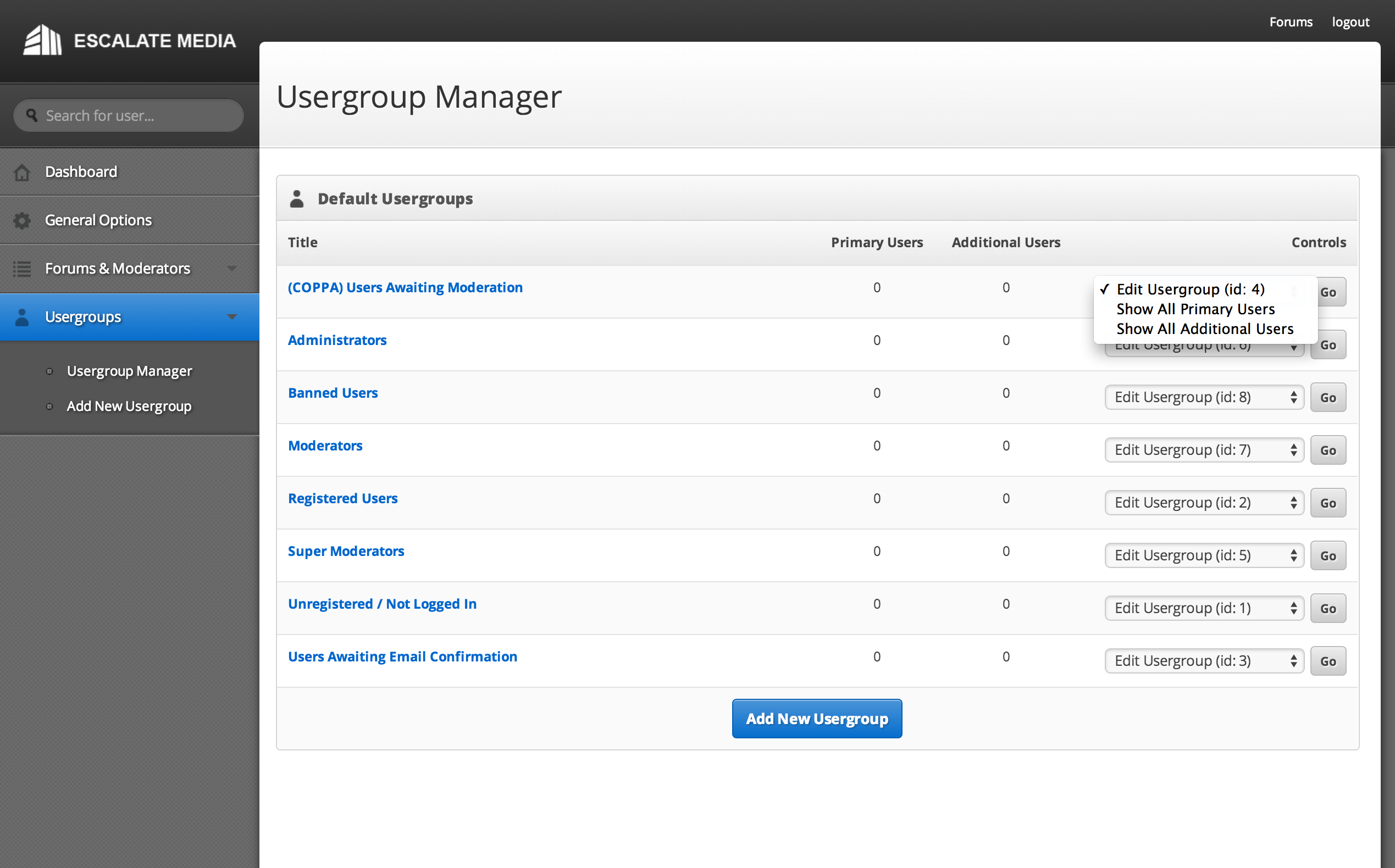Image resolution: width=1395 pixels, height=868 pixels.
Task: Open the Administrators usergroup link
Action: pyautogui.click(x=337, y=340)
